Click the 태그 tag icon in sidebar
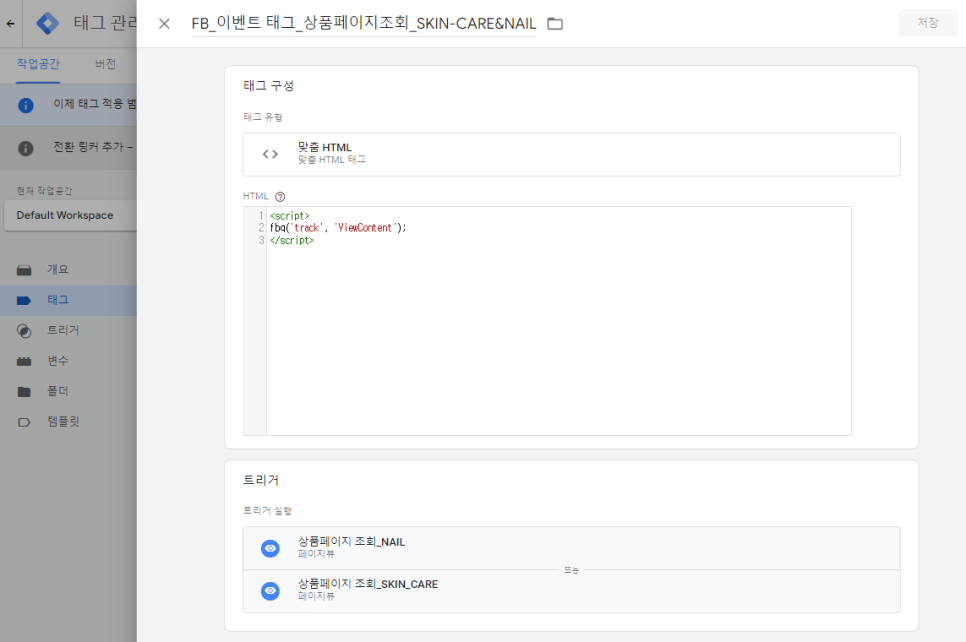This screenshot has height=642, width=966. tap(24, 301)
